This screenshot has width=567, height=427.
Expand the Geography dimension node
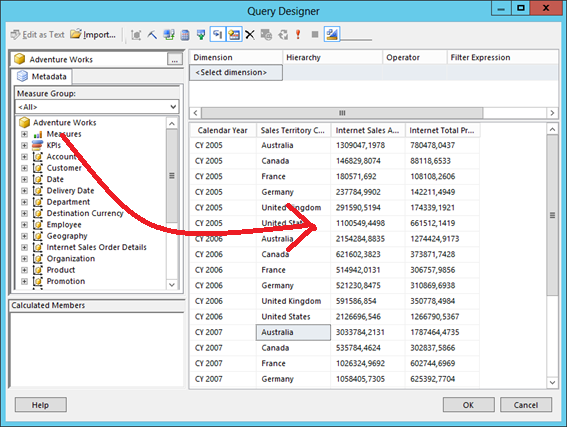pos(24,236)
